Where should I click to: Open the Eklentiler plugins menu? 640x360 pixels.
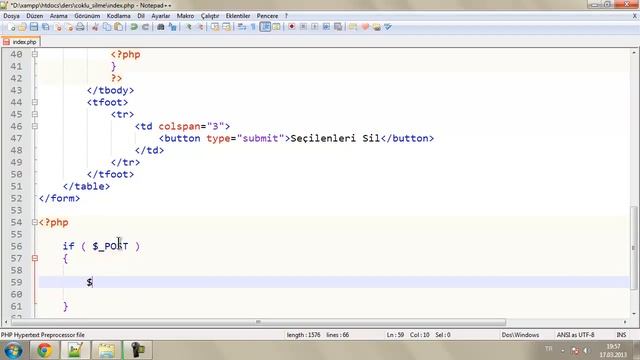point(238,16)
